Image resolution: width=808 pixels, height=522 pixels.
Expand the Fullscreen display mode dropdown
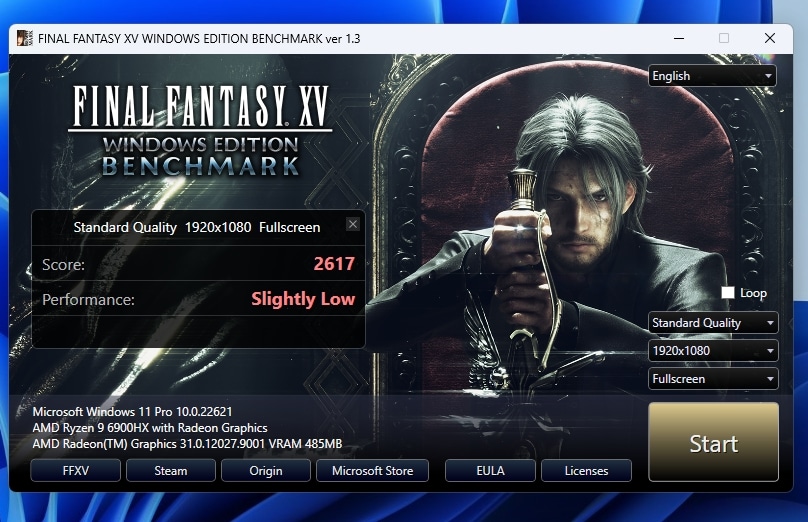point(712,379)
